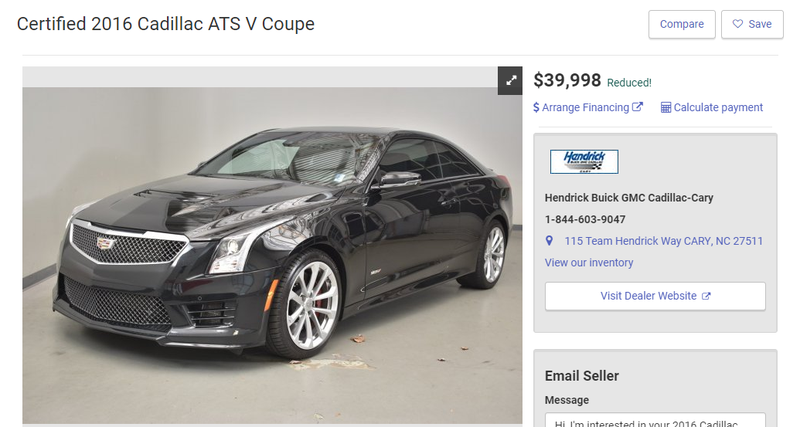Open Visit Dealer Website button

point(655,296)
